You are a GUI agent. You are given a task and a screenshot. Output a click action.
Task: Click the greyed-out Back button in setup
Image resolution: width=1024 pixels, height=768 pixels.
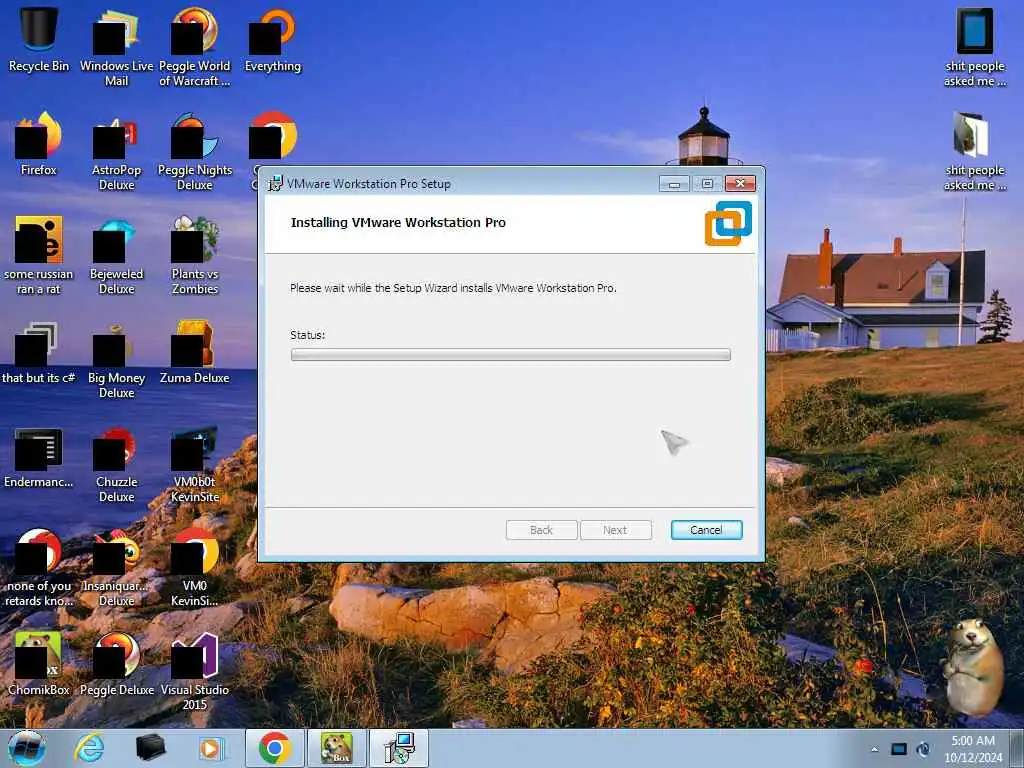pyautogui.click(x=541, y=530)
